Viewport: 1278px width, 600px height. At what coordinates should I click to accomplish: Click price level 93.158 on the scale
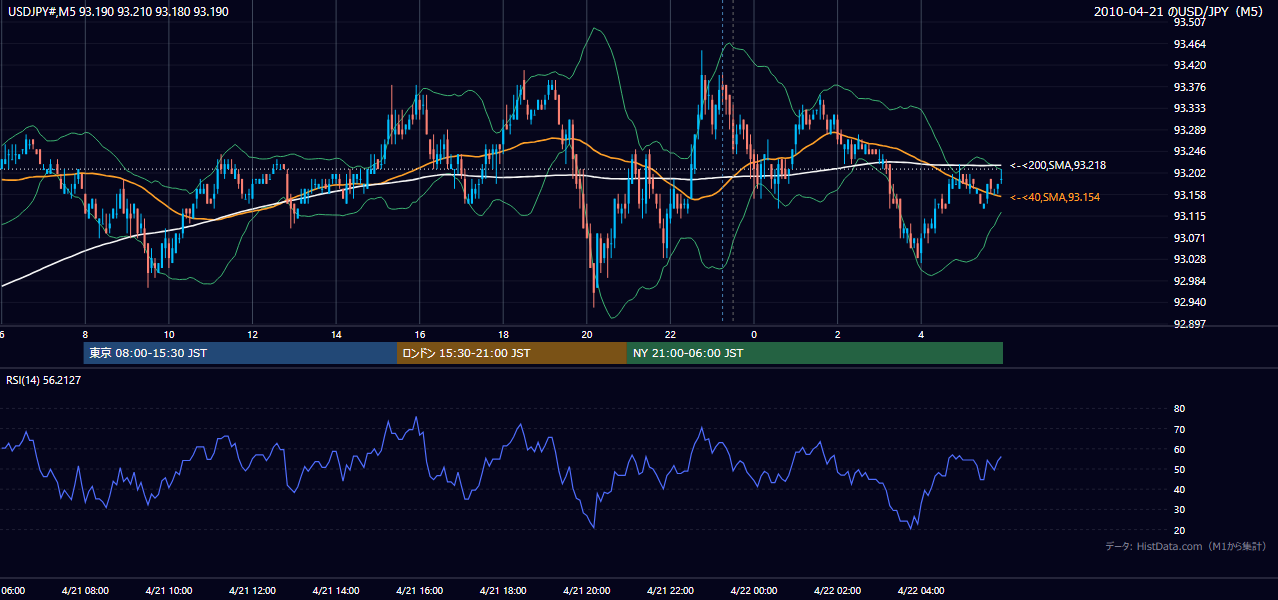[1189, 195]
